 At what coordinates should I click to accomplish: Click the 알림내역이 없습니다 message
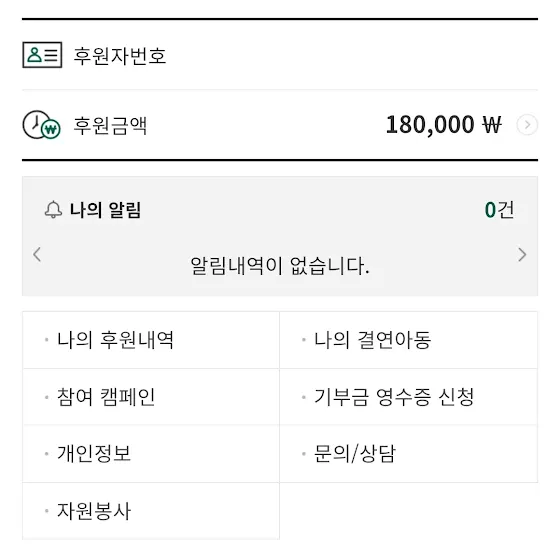tap(280, 266)
